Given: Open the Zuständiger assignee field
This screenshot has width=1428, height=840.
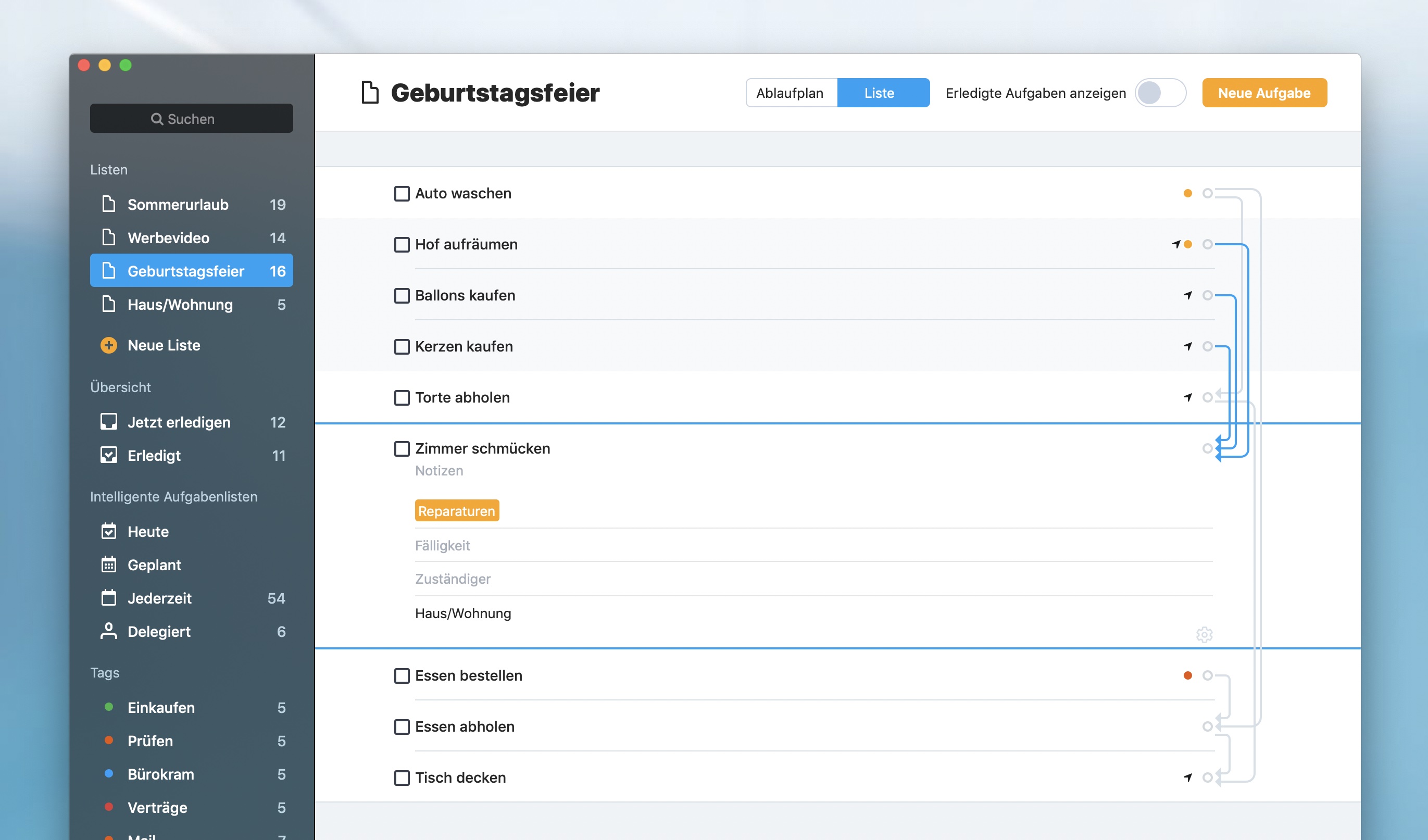Looking at the screenshot, I should pos(453,579).
